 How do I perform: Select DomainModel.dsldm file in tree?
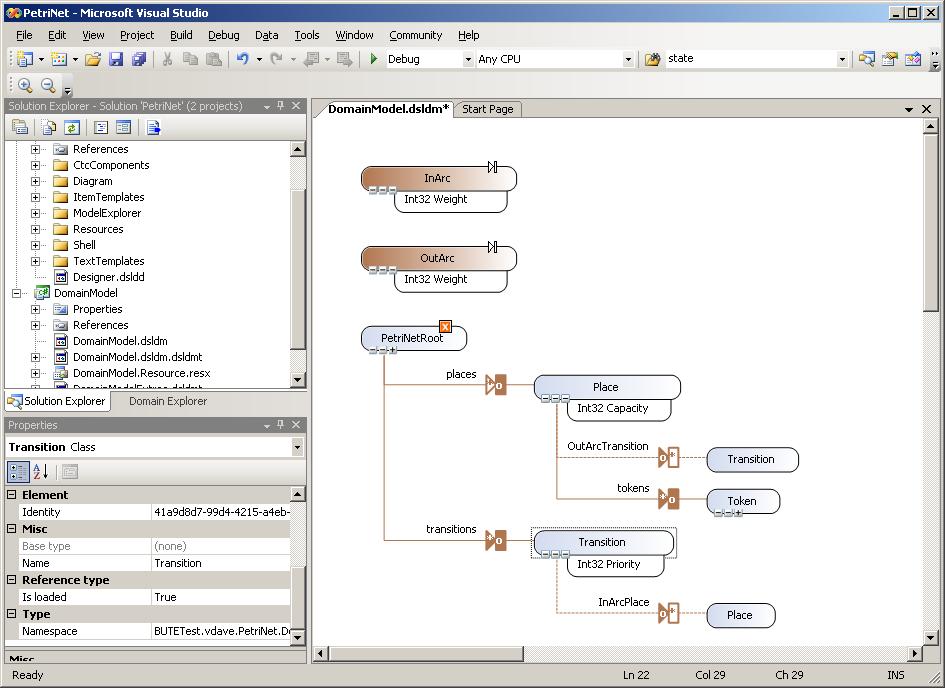point(120,341)
